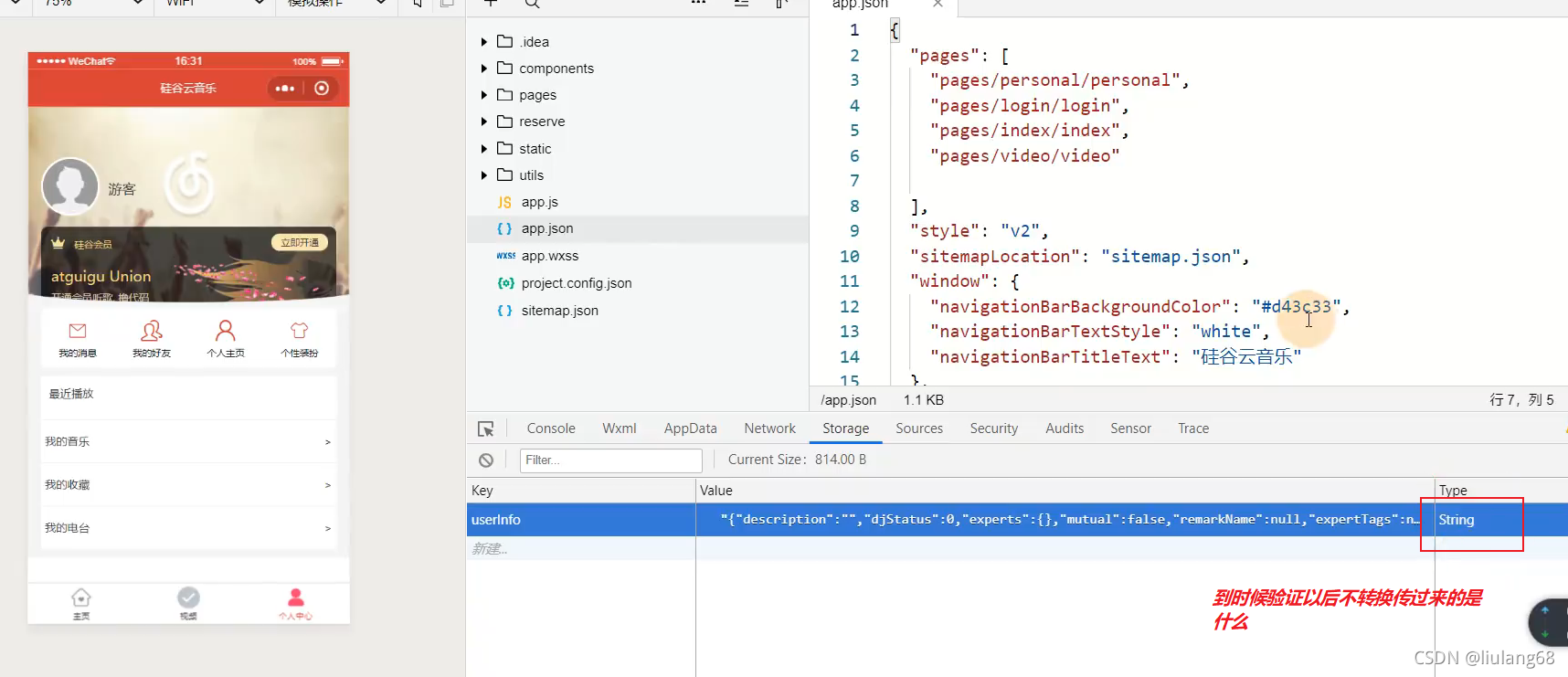Switch to the Console tab
Screen dimensions: 1568x677
pyautogui.click(x=551, y=428)
